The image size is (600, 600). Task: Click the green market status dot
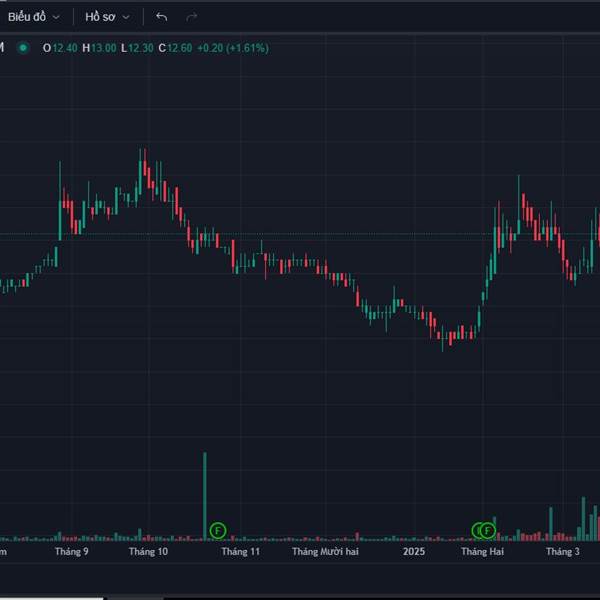pos(23,48)
